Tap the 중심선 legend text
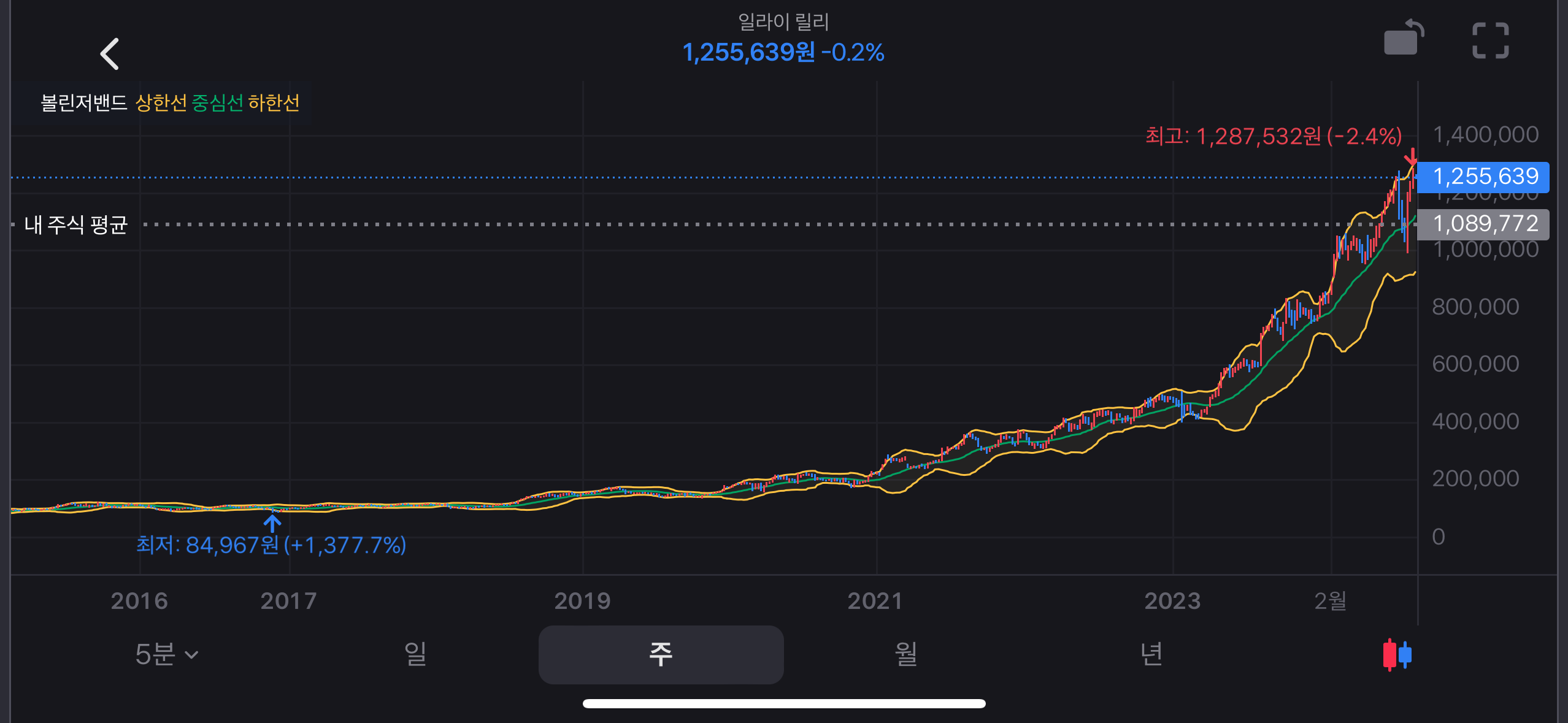Image resolution: width=1568 pixels, height=723 pixels. (218, 102)
